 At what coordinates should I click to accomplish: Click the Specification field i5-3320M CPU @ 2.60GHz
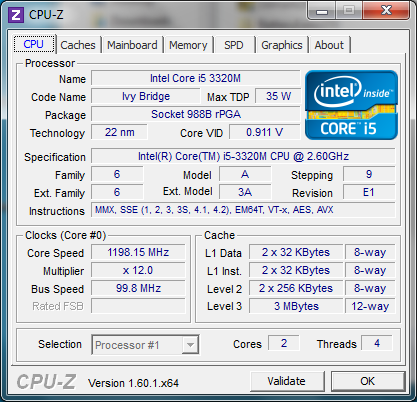click(x=243, y=156)
